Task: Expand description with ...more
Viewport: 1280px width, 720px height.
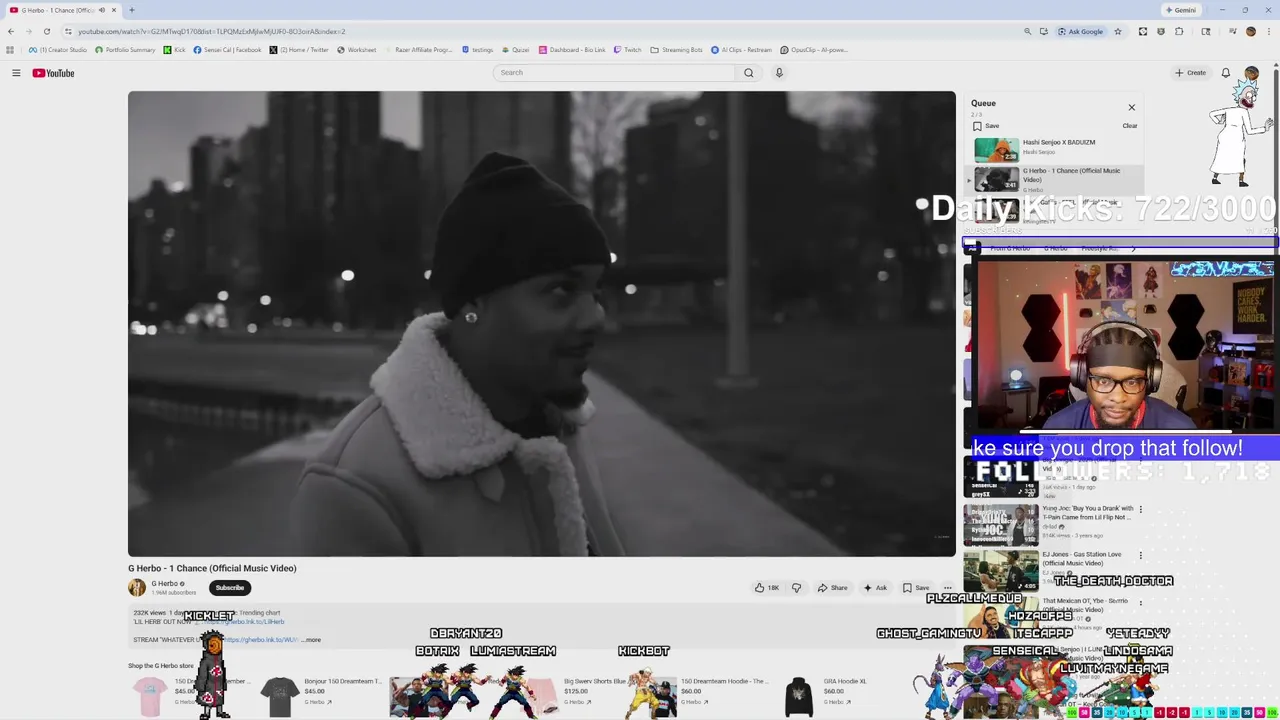Action: pyautogui.click(x=312, y=640)
